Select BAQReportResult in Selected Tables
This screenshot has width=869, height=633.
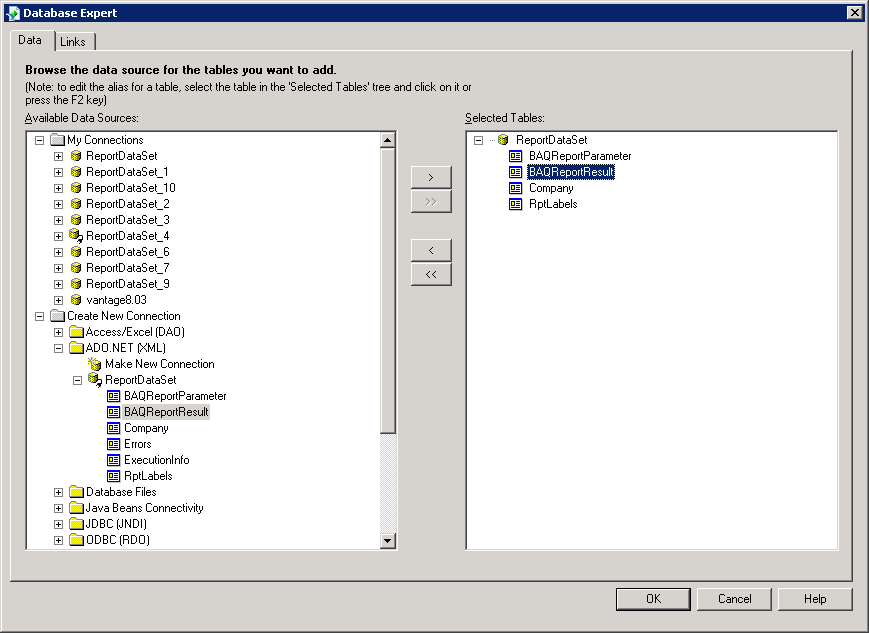571,172
